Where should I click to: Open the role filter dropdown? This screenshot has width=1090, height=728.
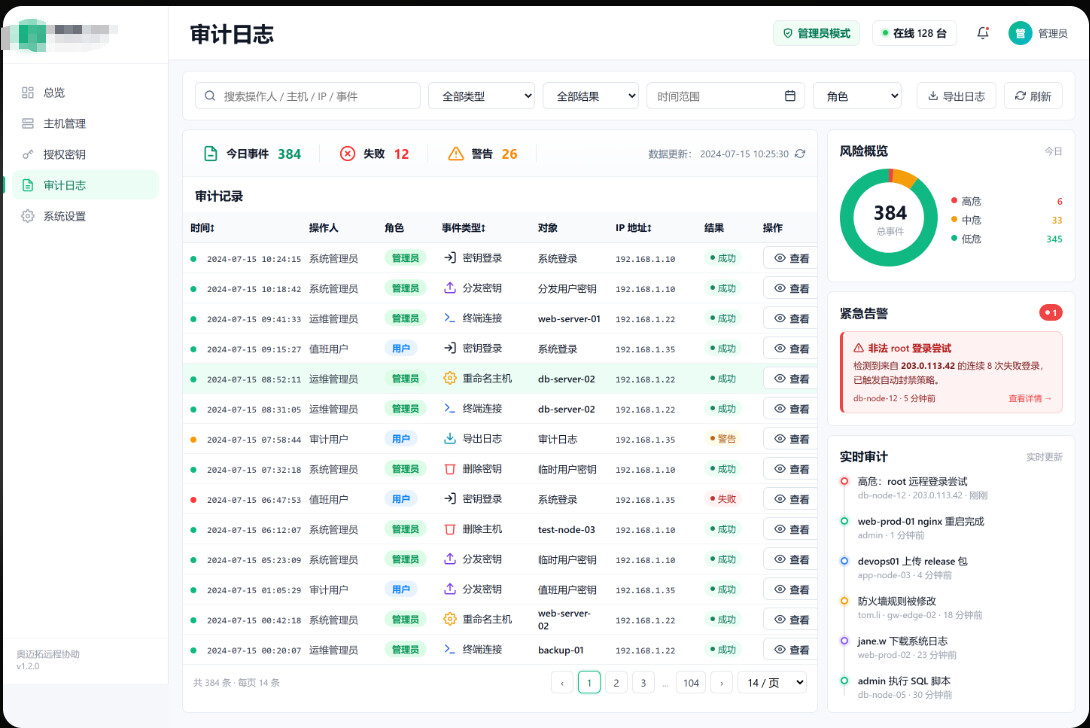(x=857, y=96)
